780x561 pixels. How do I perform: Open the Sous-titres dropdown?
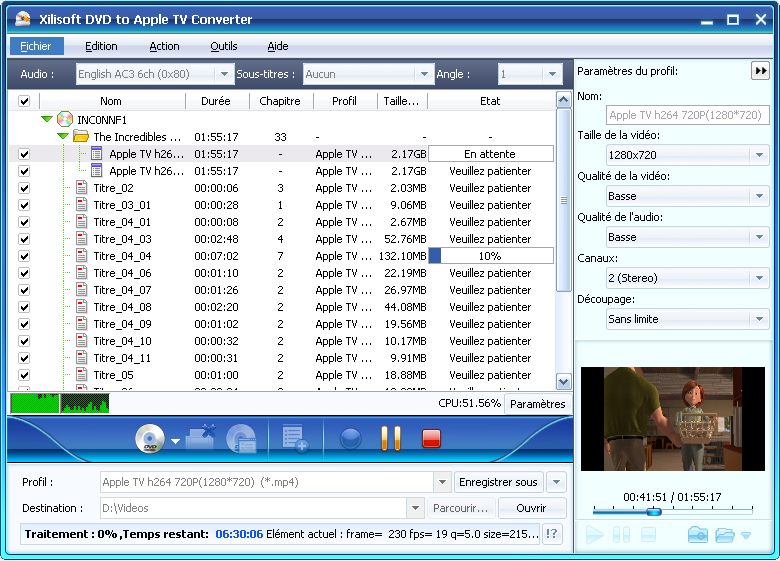(x=424, y=74)
